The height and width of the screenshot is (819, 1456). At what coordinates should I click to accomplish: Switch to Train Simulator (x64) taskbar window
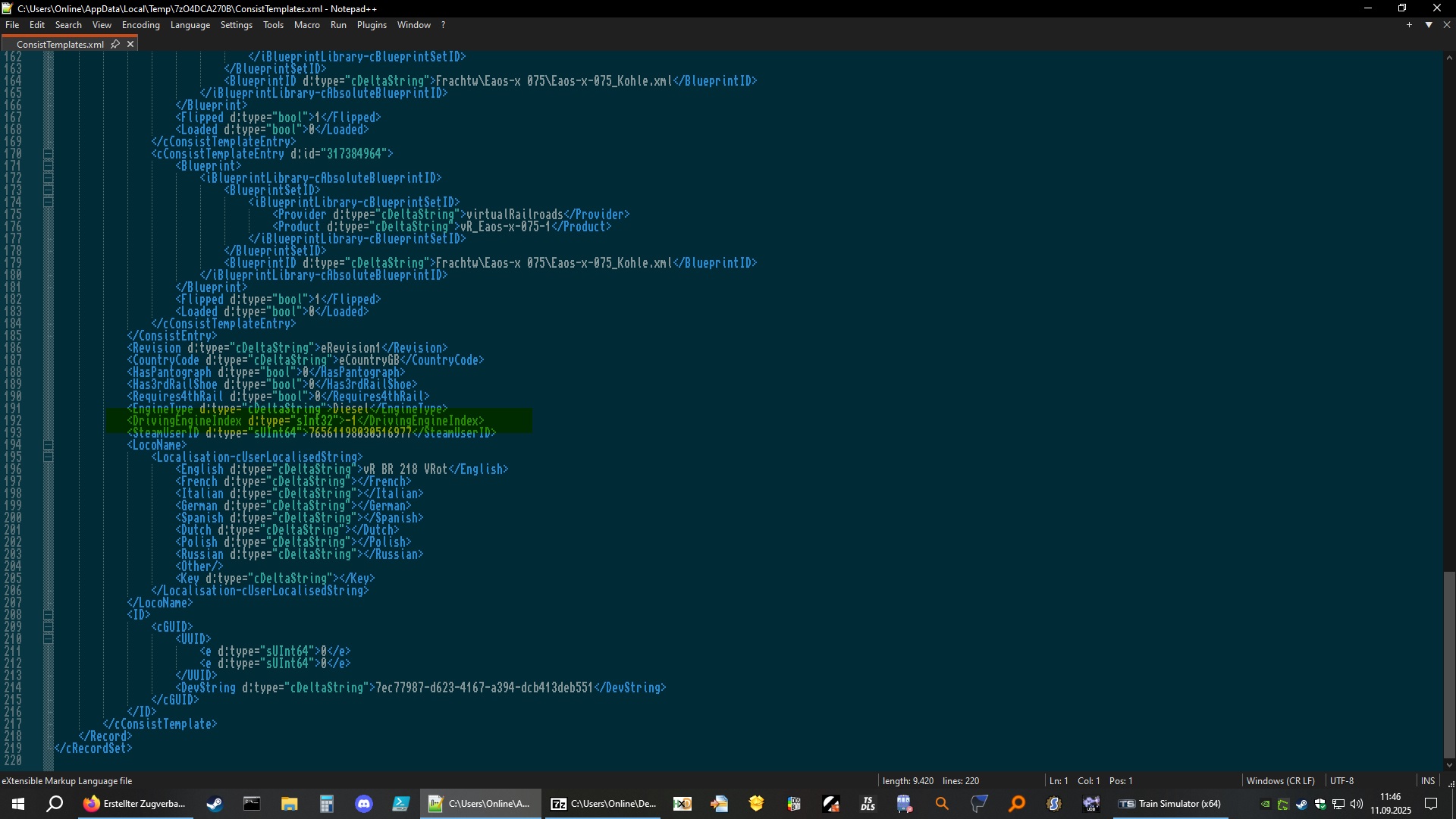pyautogui.click(x=1172, y=804)
